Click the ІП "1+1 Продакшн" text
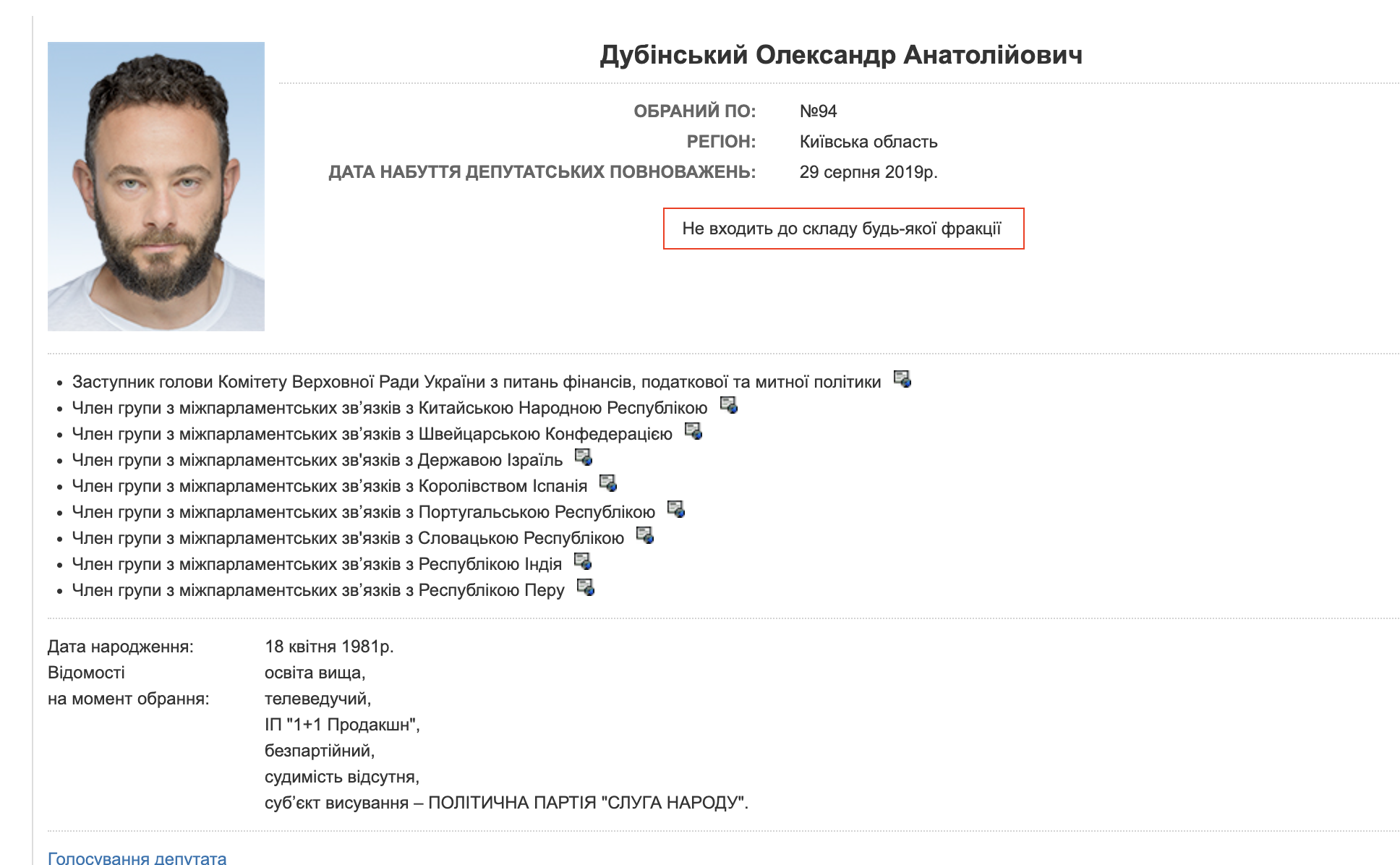The width and height of the screenshot is (1400, 865). pyautogui.click(x=342, y=725)
